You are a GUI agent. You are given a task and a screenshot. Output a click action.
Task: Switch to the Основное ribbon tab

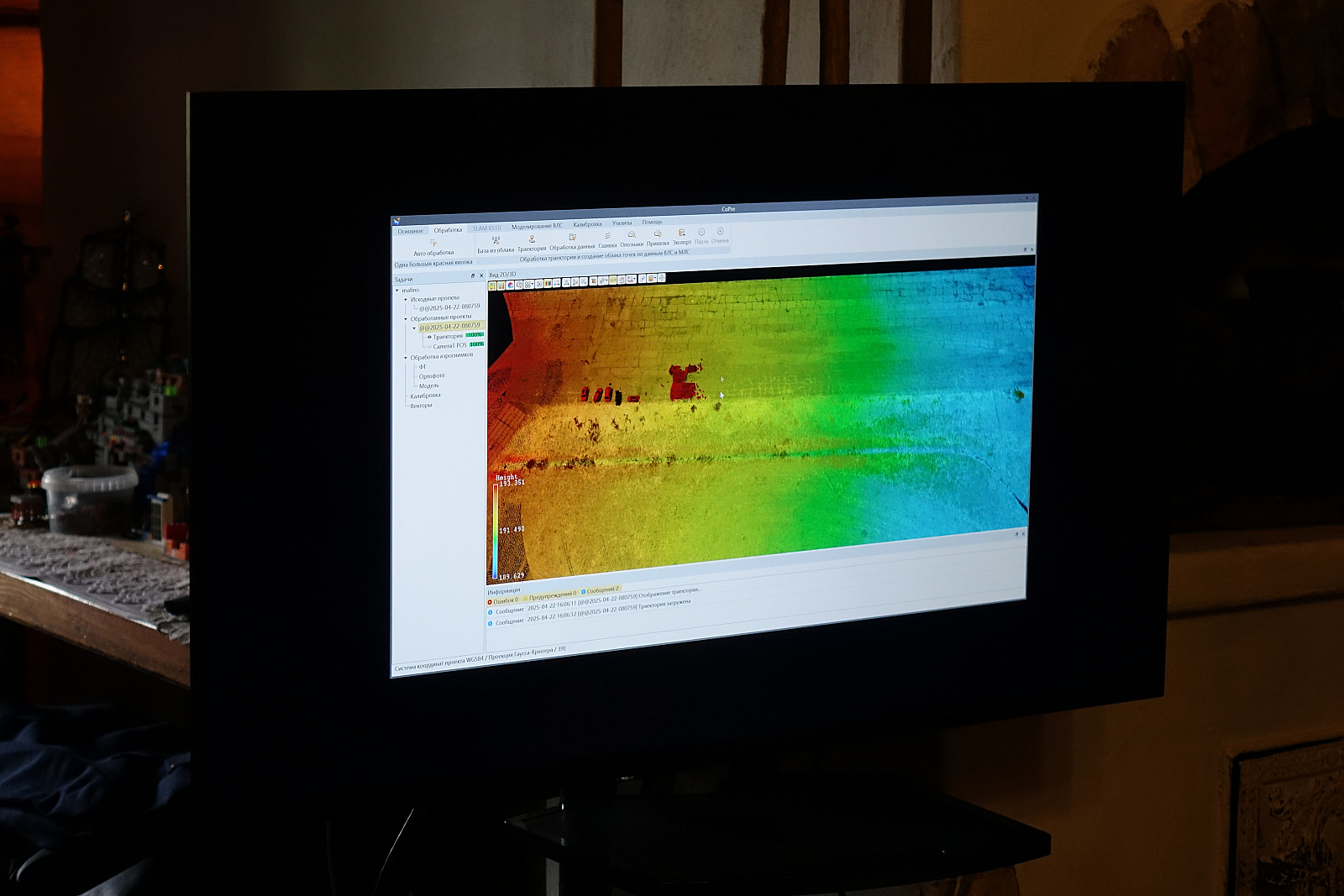click(x=411, y=231)
